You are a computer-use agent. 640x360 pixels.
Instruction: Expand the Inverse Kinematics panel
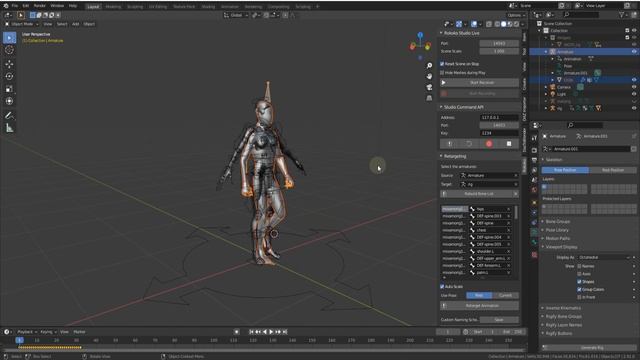562,308
